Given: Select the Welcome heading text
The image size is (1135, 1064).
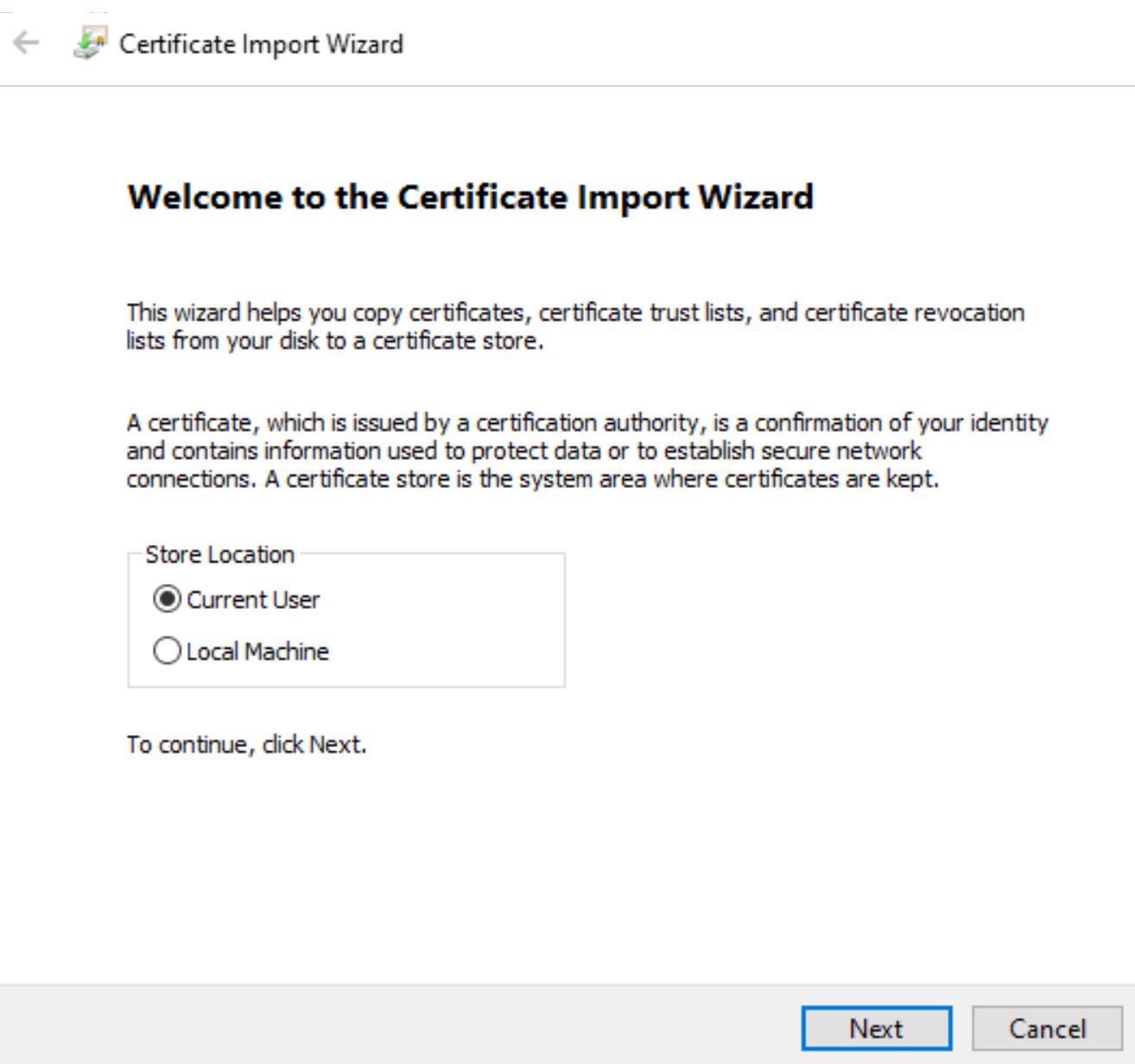Looking at the screenshot, I should pos(471,197).
